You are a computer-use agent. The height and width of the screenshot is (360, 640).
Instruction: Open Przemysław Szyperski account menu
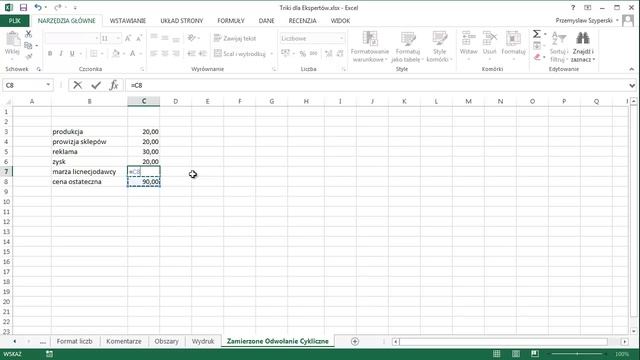[x=587, y=20]
